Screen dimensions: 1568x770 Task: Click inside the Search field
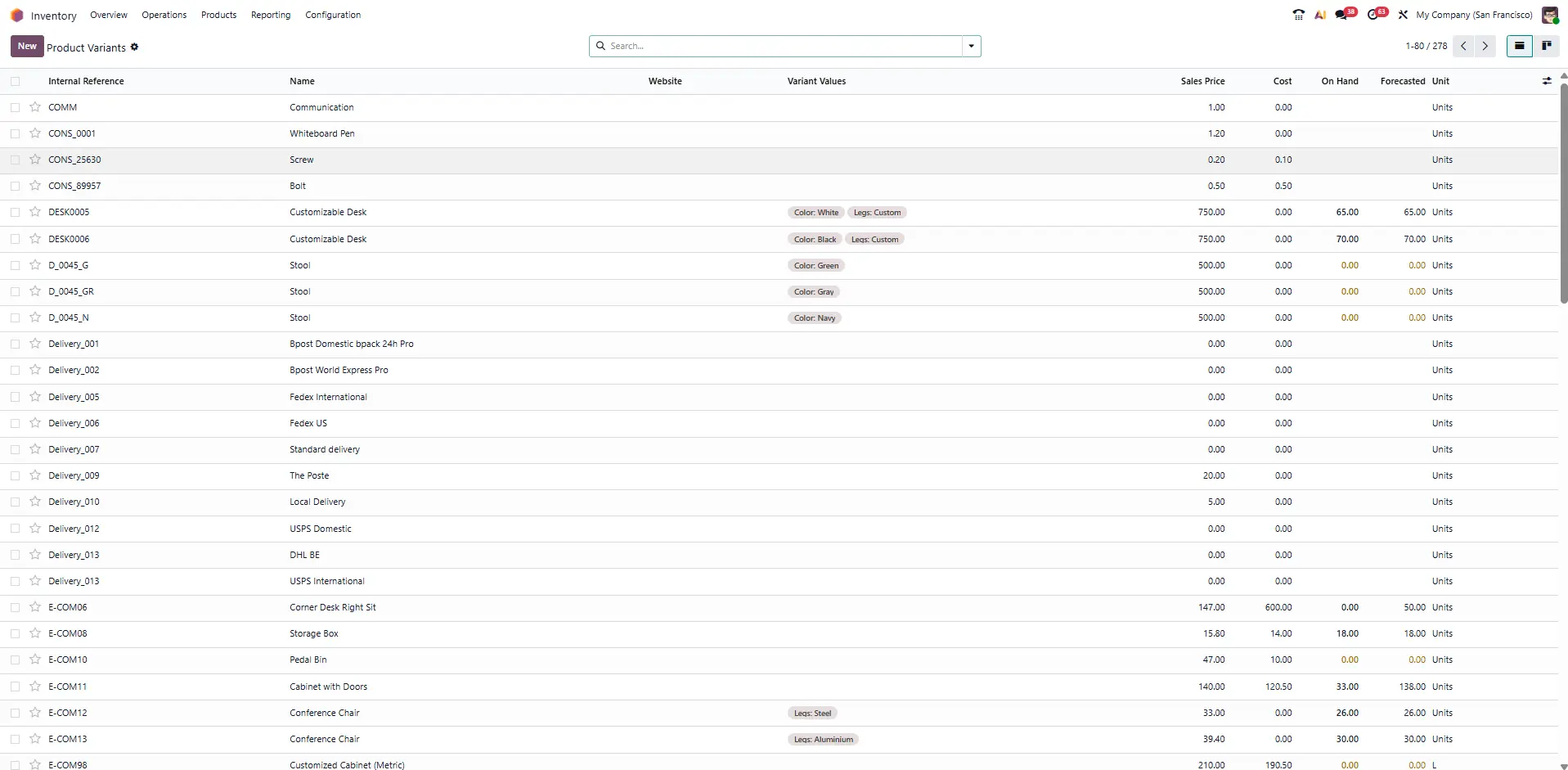777,46
